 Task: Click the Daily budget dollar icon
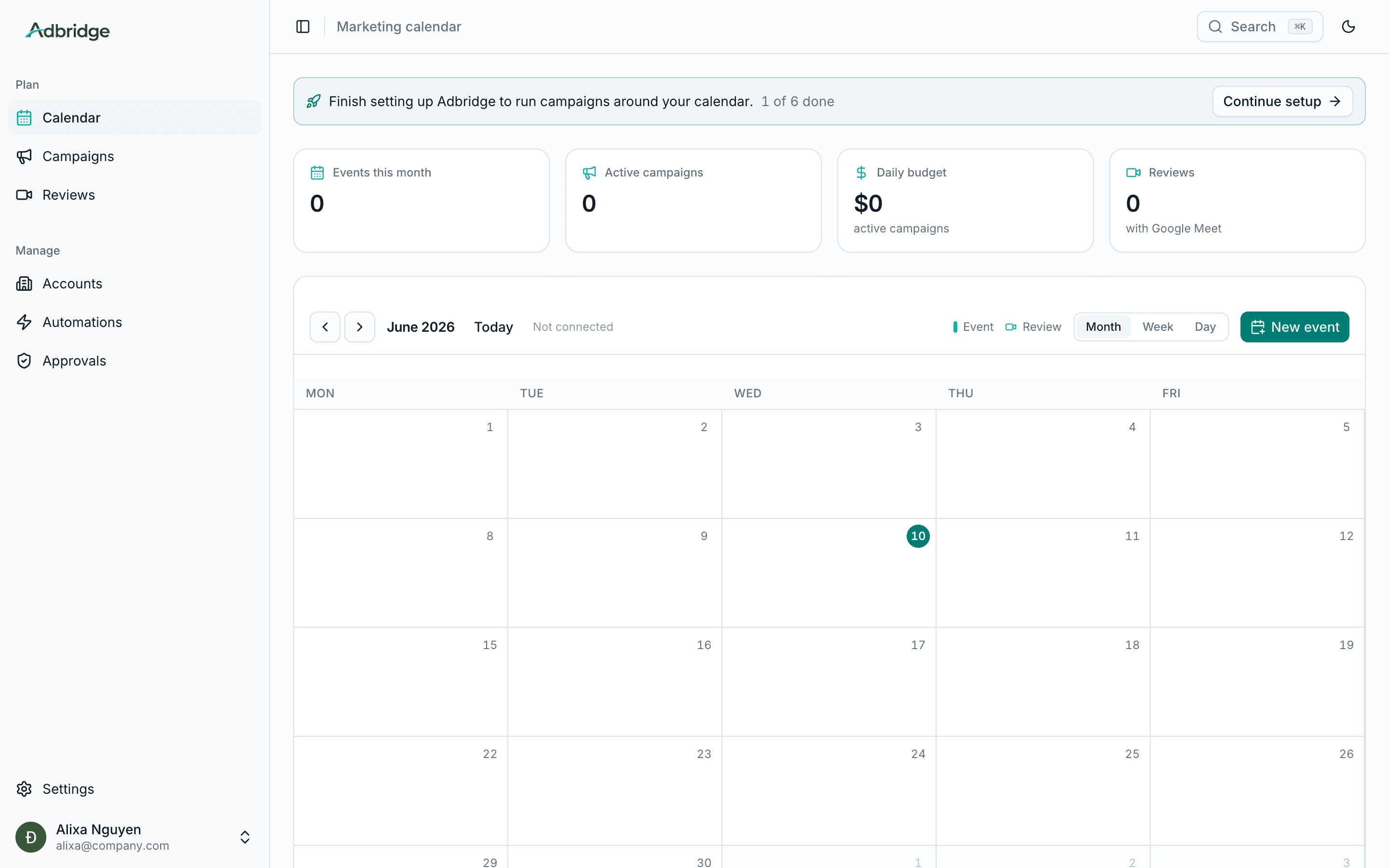[861, 172]
